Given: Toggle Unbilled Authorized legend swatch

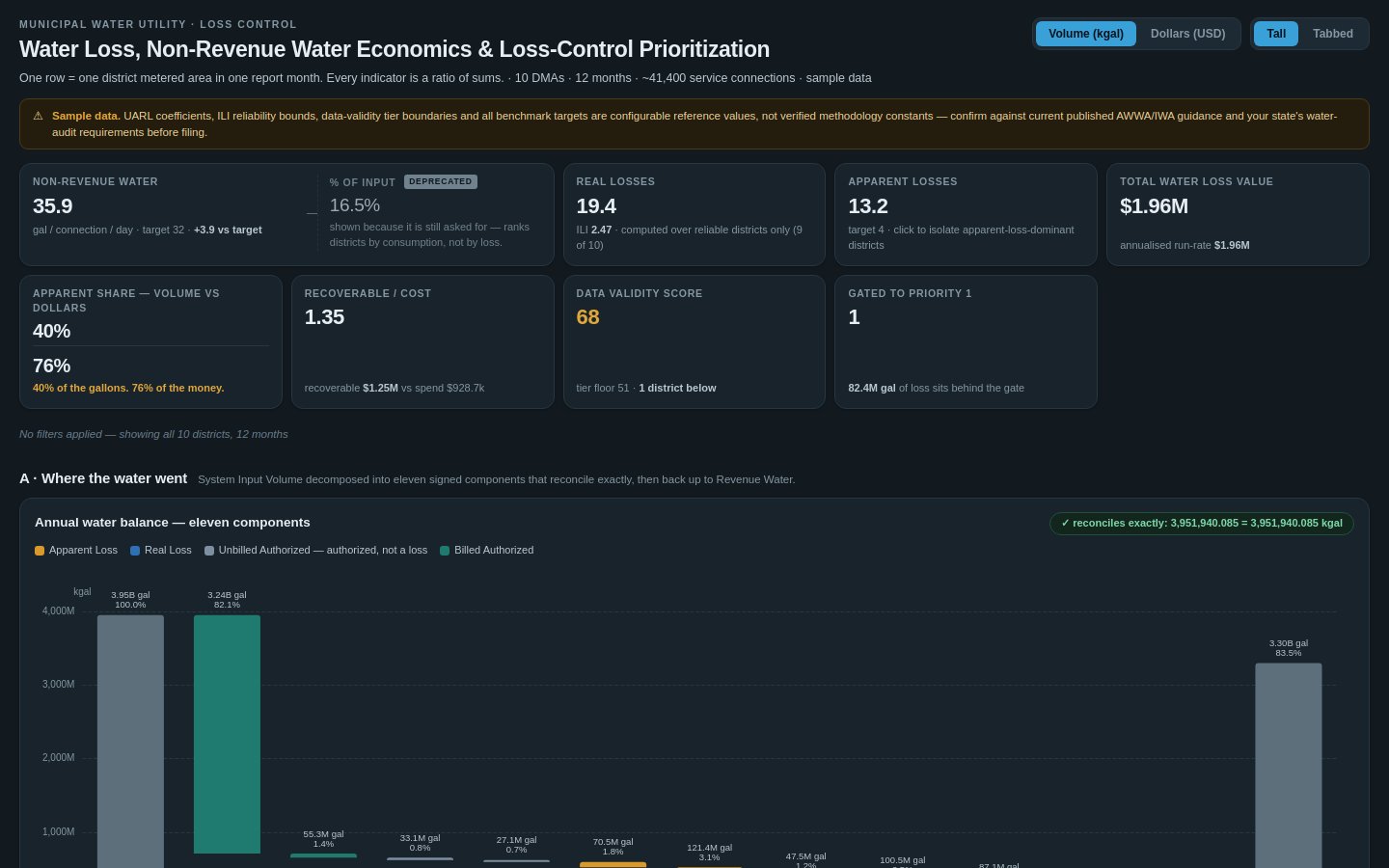Looking at the screenshot, I should tap(209, 551).
